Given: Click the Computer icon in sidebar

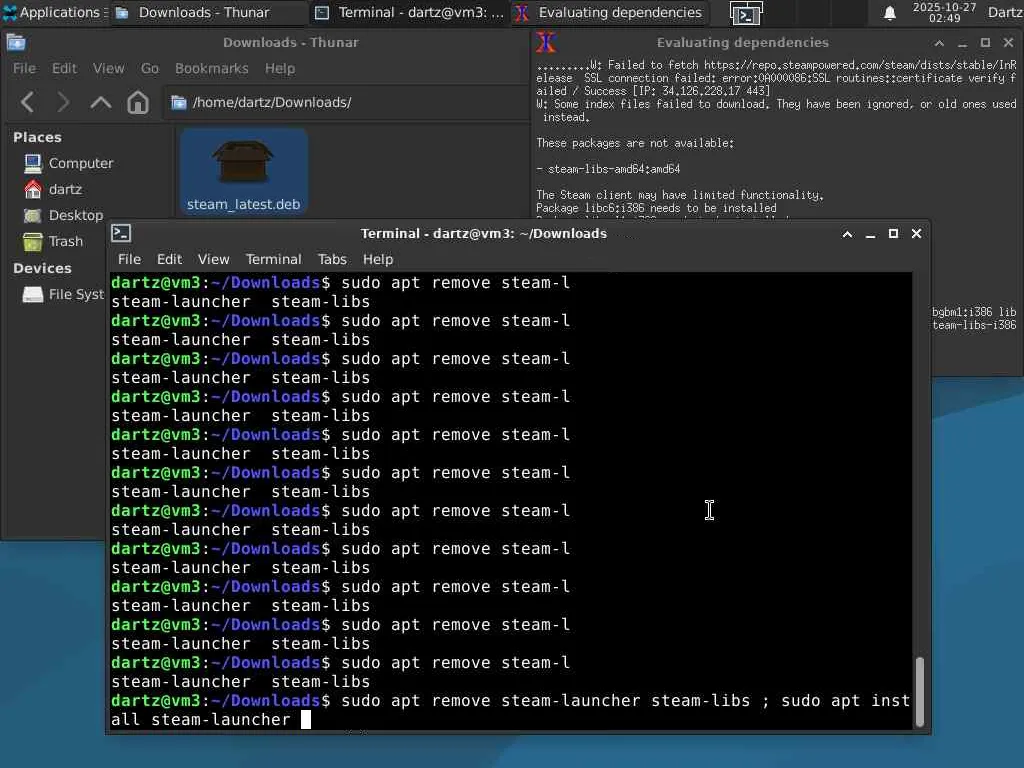Looking at the screenshot, I should tap(33, 163).
